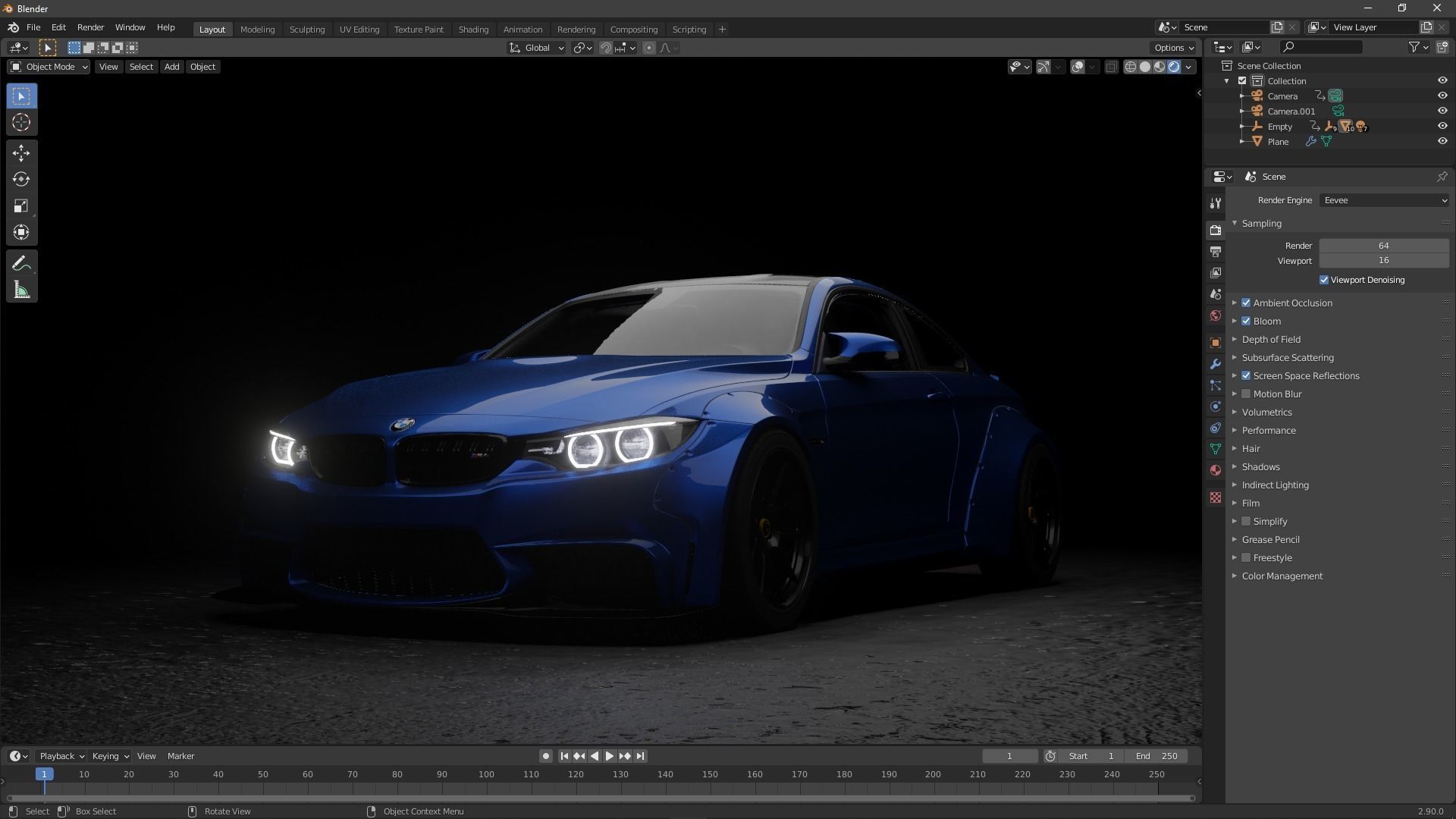
Task: Open the View Layer properties tab
Action: pos(1216,272)
